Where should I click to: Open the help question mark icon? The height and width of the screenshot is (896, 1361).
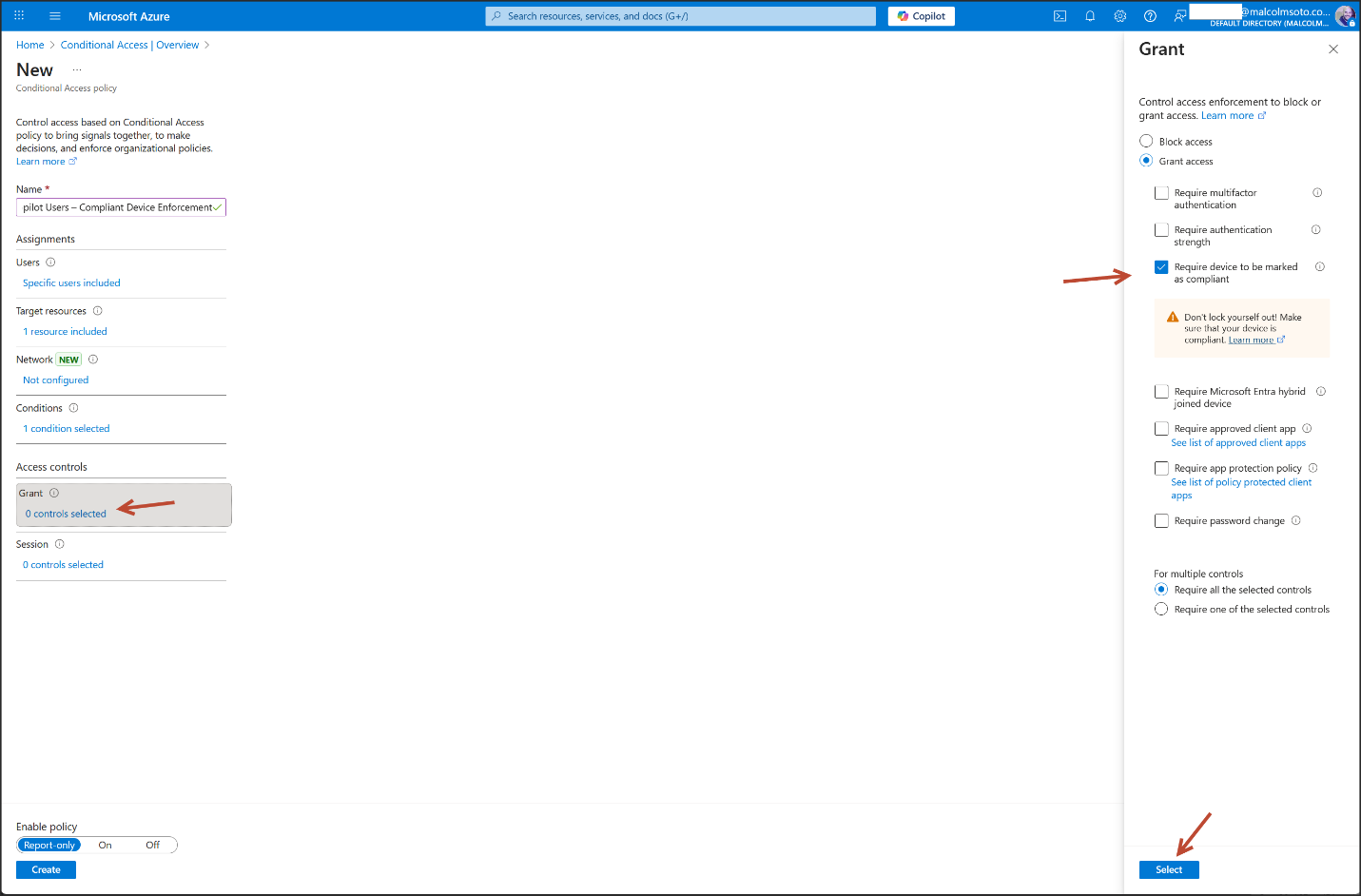pos(1150,16)
